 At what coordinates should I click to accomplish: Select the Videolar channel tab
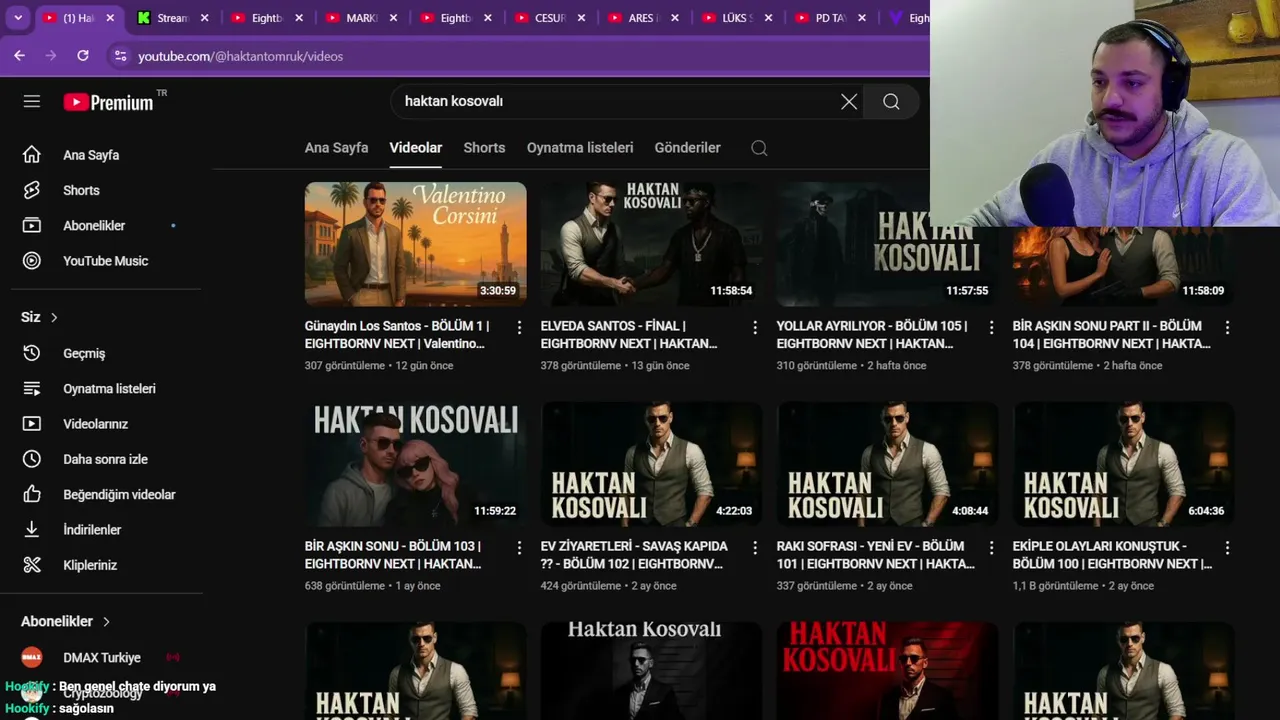[x=416, y=147]
